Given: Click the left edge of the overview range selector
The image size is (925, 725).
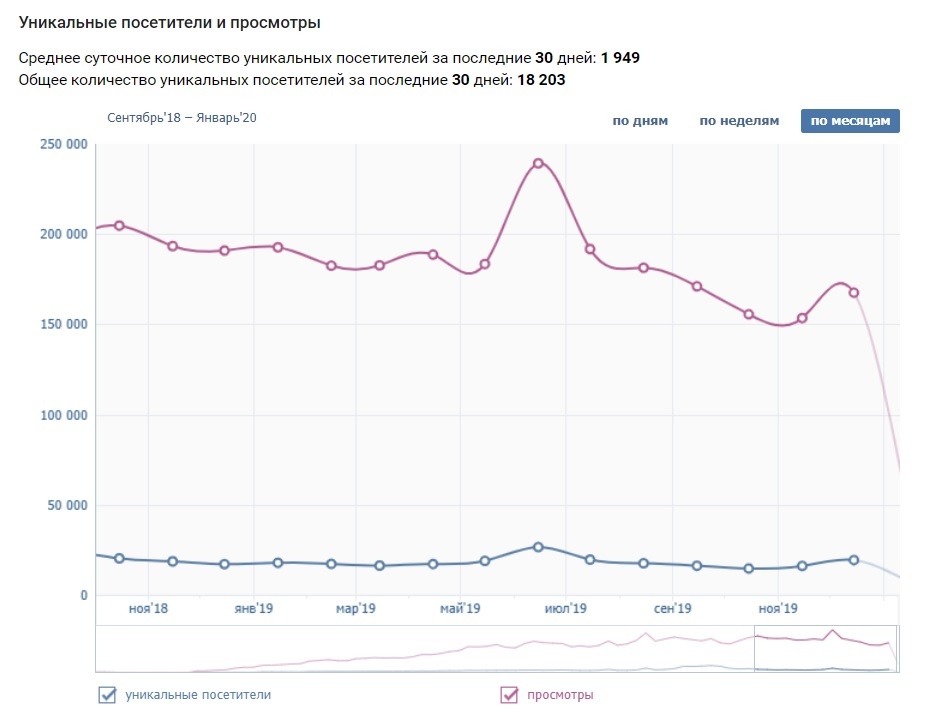Looking at the screenshot, I should [x=754, y=649].
